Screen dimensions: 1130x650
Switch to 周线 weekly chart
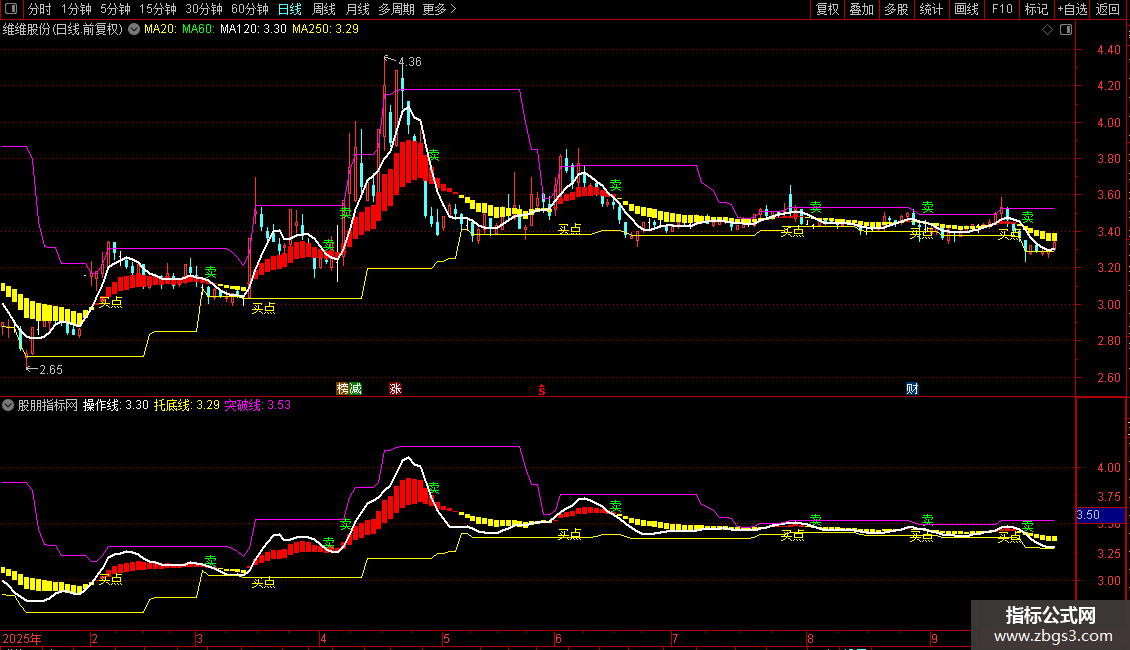(x=324, y=9)
